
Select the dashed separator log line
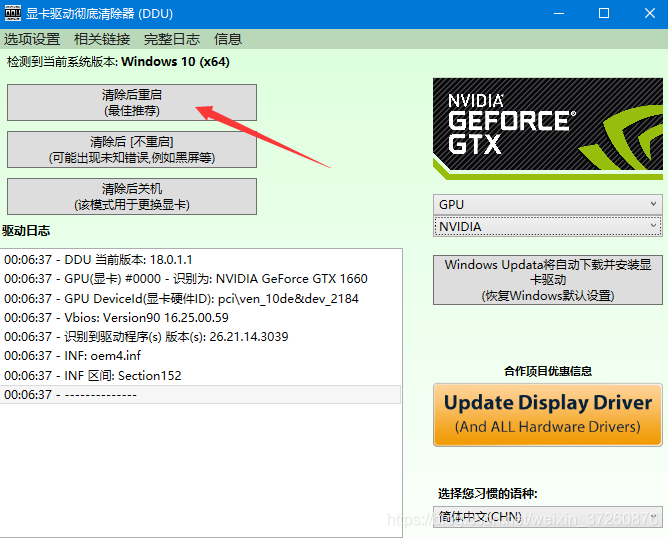[x=200, y=394]
